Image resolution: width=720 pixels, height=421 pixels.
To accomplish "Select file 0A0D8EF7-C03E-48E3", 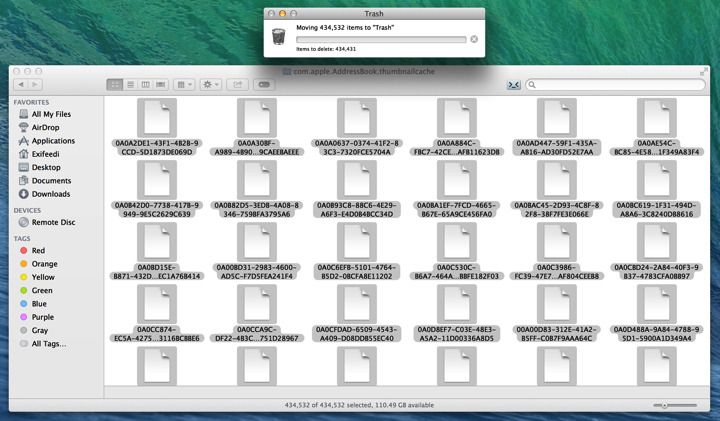I will tap(456, 314).
